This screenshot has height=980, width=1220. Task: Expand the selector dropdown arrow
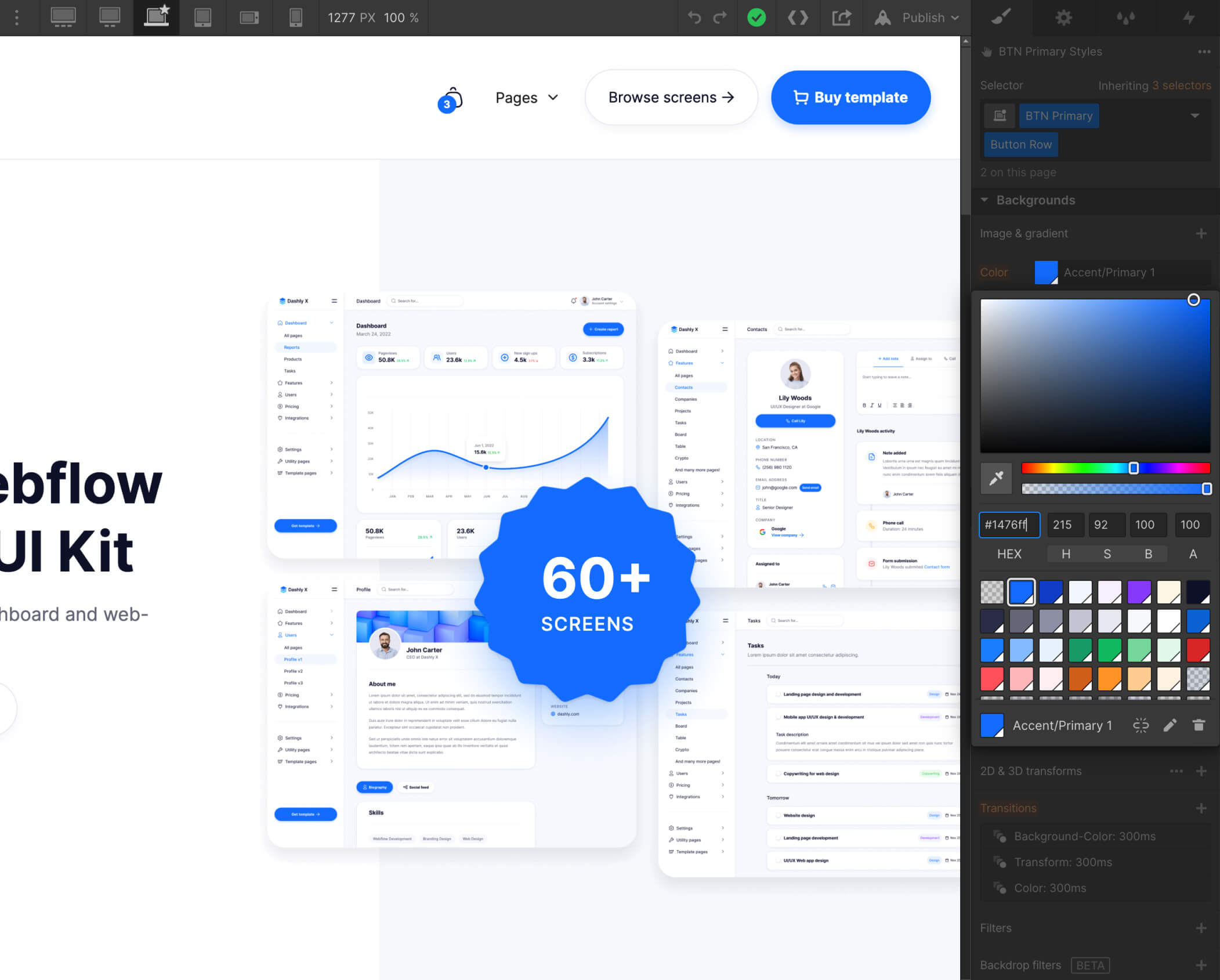click(x=1194, y=115)
